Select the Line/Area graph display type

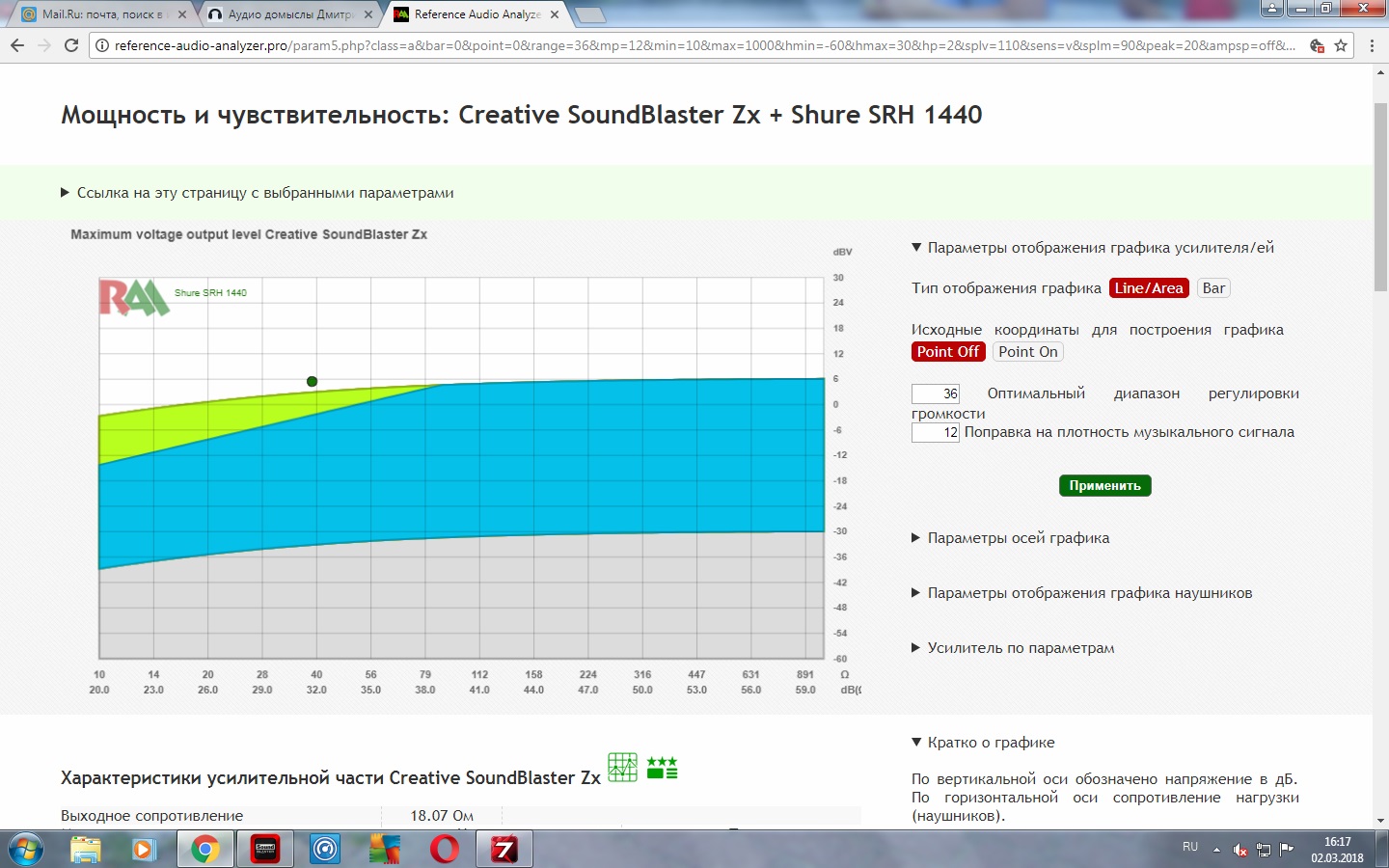[x=1149, y=288]
